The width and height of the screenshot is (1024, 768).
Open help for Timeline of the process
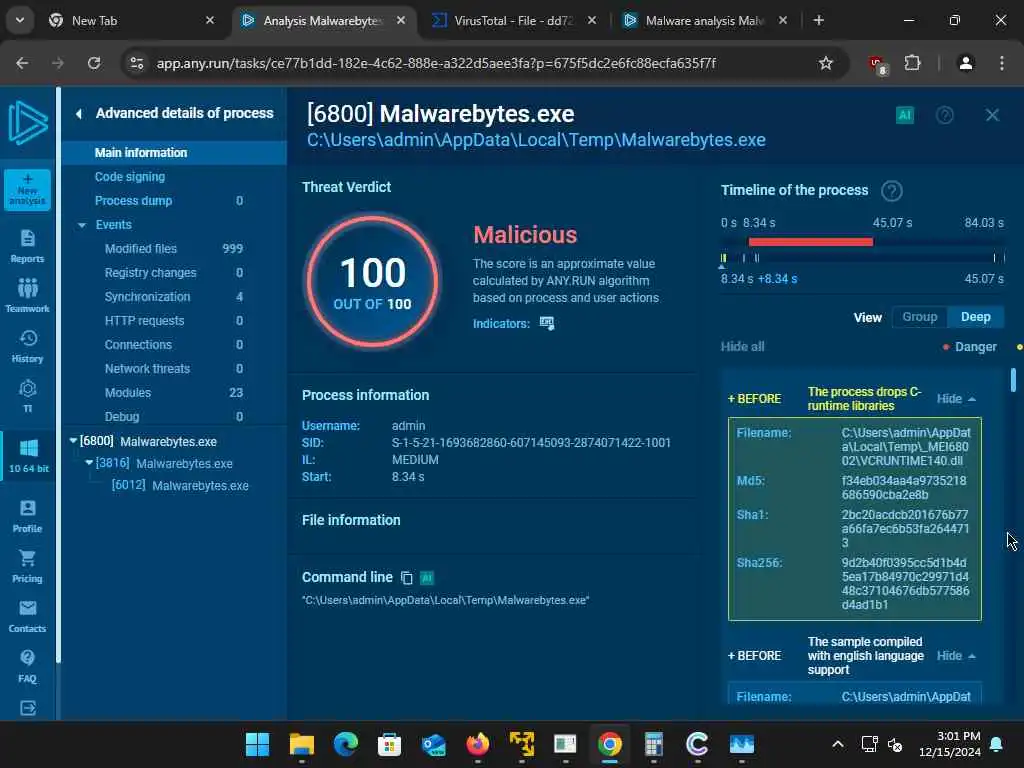click(x=891, y=191)
